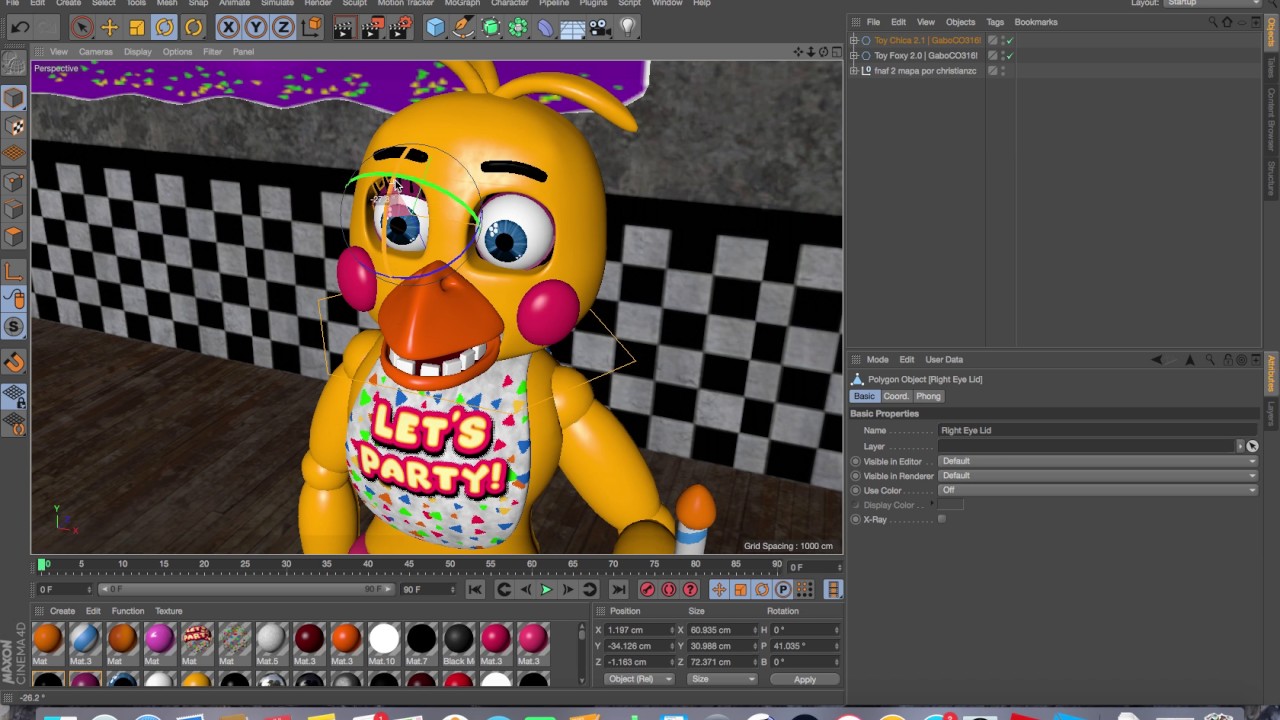Activate the Scale tool
The image size is (1280, 720).
point(137,28)
